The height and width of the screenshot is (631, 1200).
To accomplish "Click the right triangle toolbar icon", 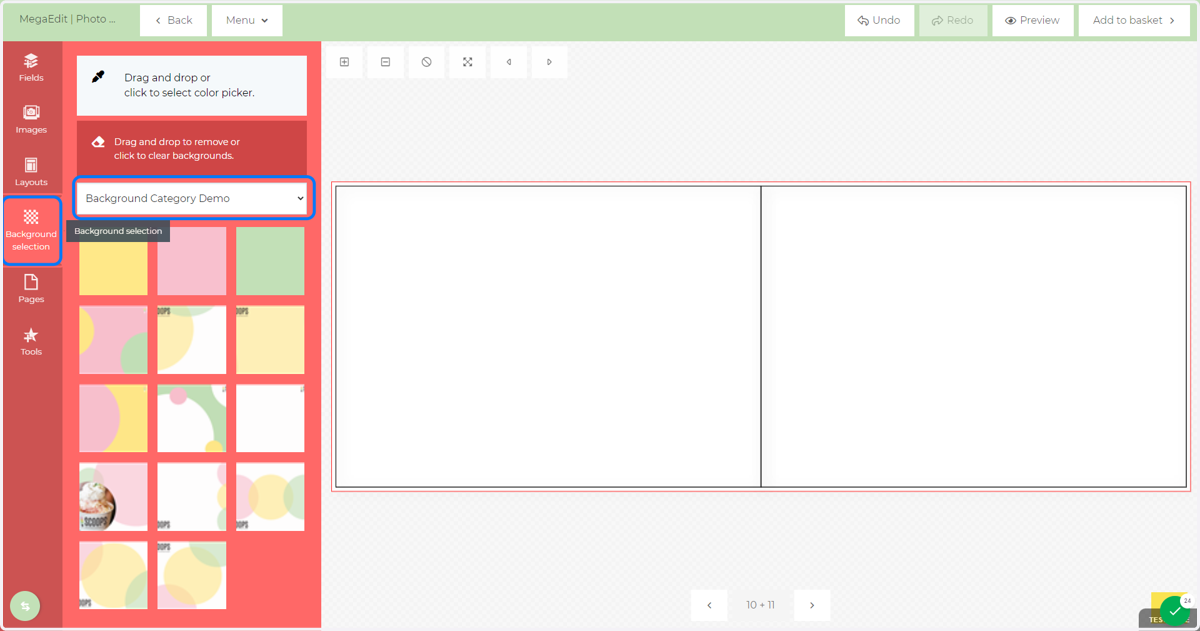I will coord(549,62).
